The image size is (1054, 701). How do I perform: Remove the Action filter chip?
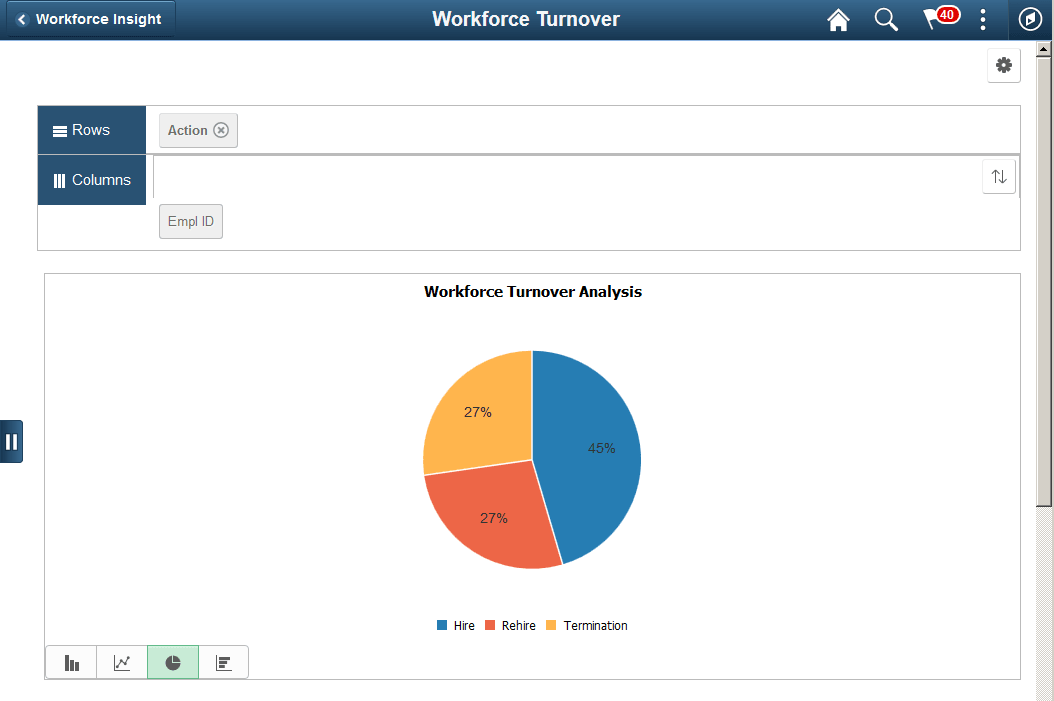tap(219, 130)
